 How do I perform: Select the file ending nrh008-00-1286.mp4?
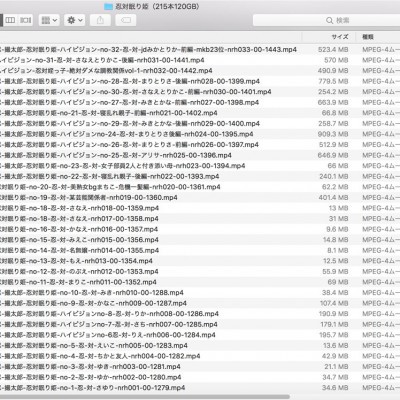200,314
